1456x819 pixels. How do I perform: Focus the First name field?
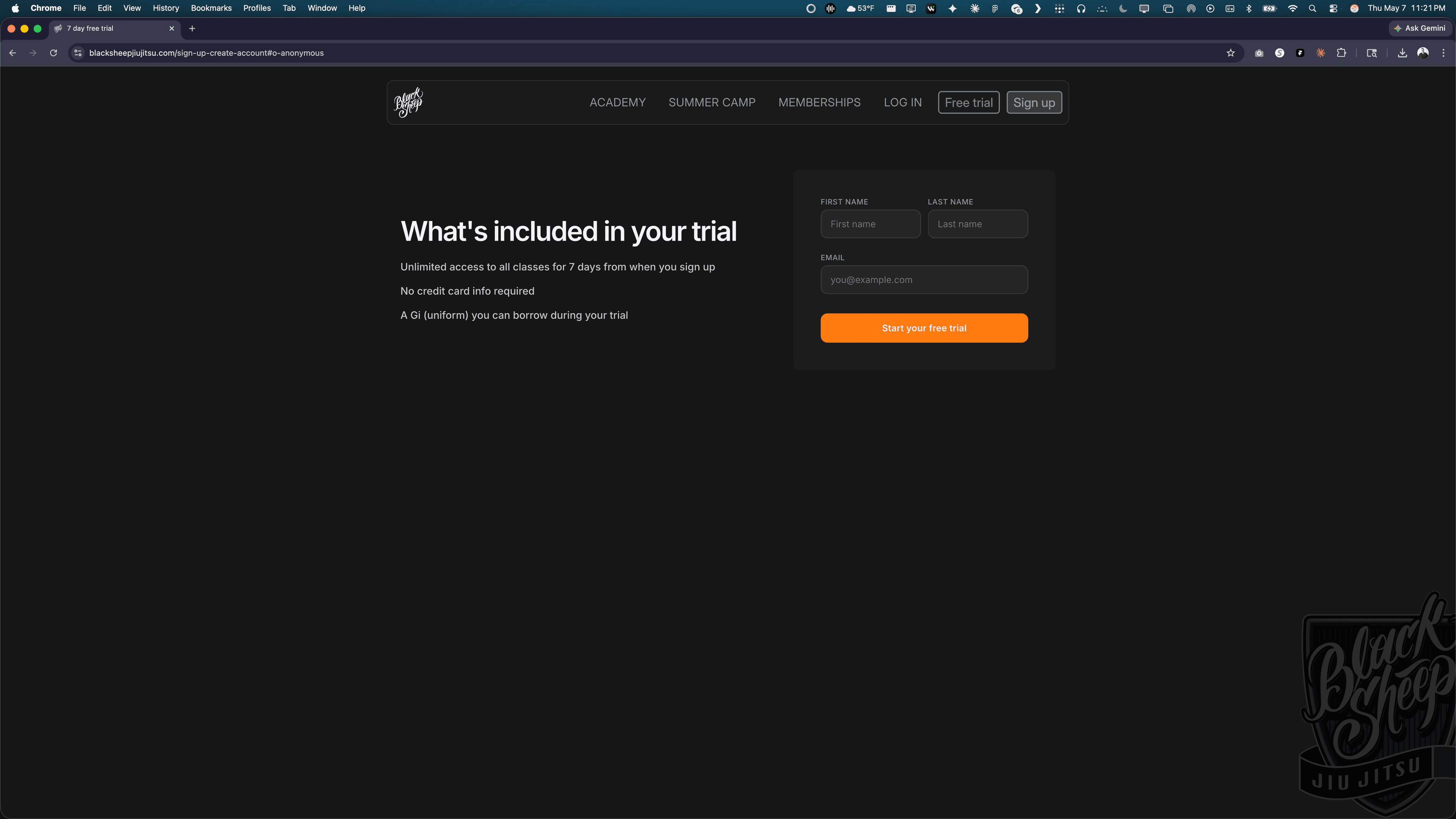tap(871, 224)
